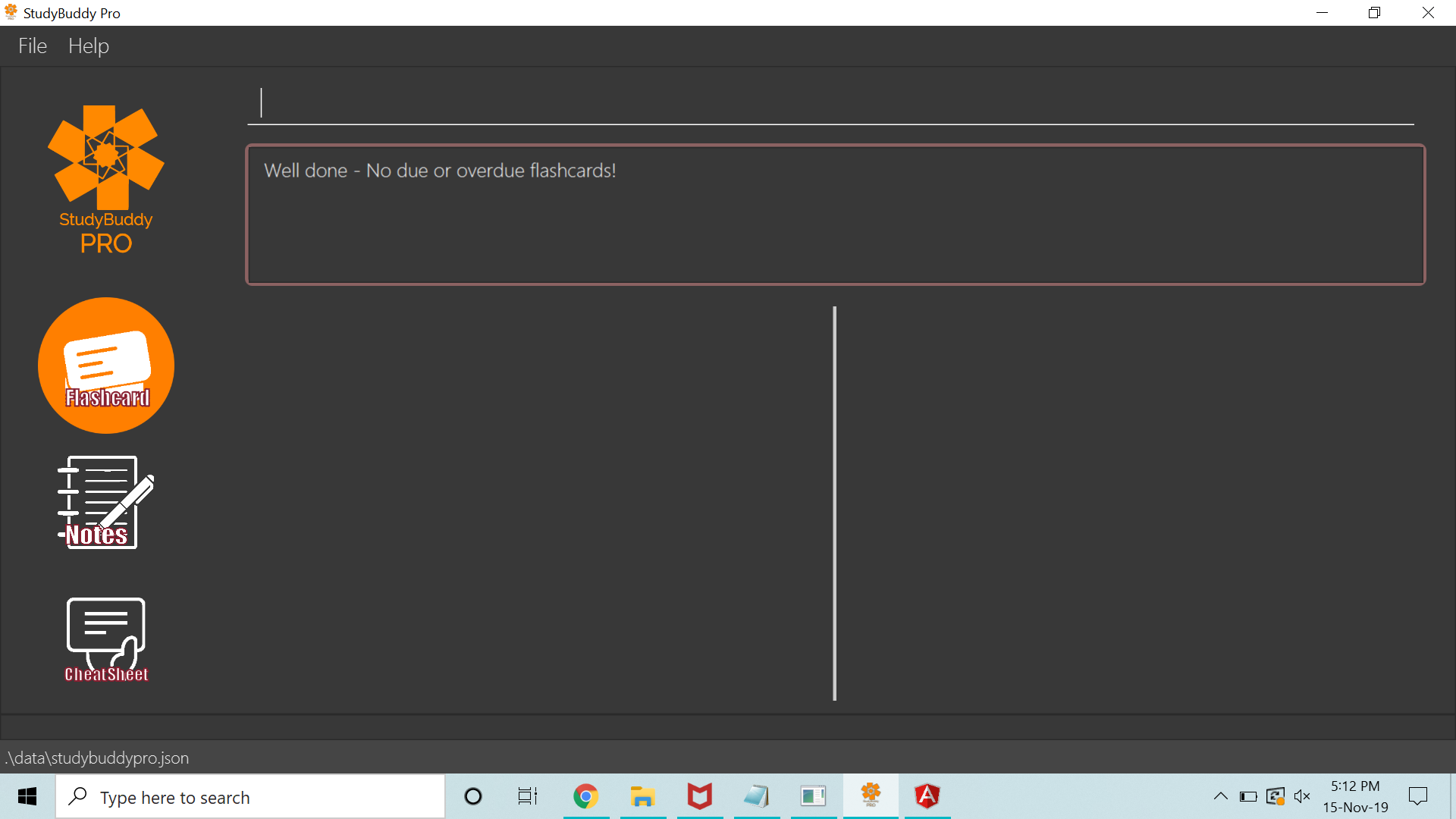The image size is (1456, 819).
Task: Click the studybuddypro.json path in status bar
Action: pyautogui.click(x=97, y=758)
